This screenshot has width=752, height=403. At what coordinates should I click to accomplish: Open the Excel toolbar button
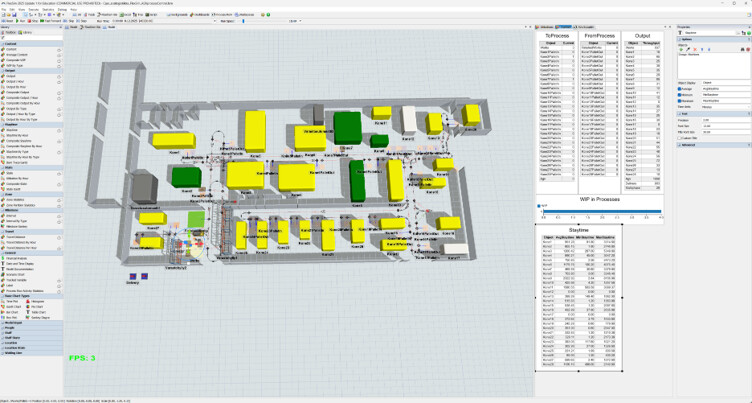point(126,15)
